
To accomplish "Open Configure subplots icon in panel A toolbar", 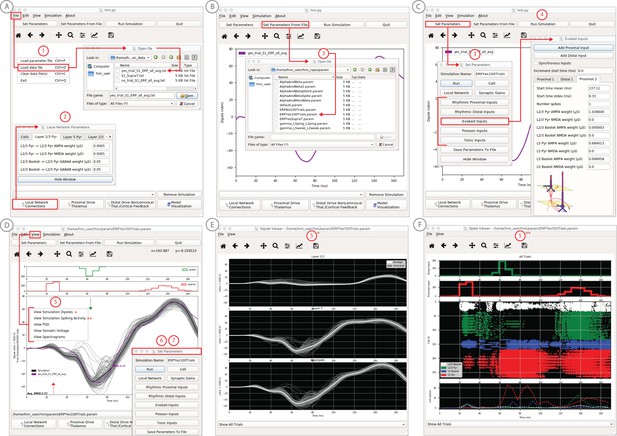I will click(x=83, y=35).
